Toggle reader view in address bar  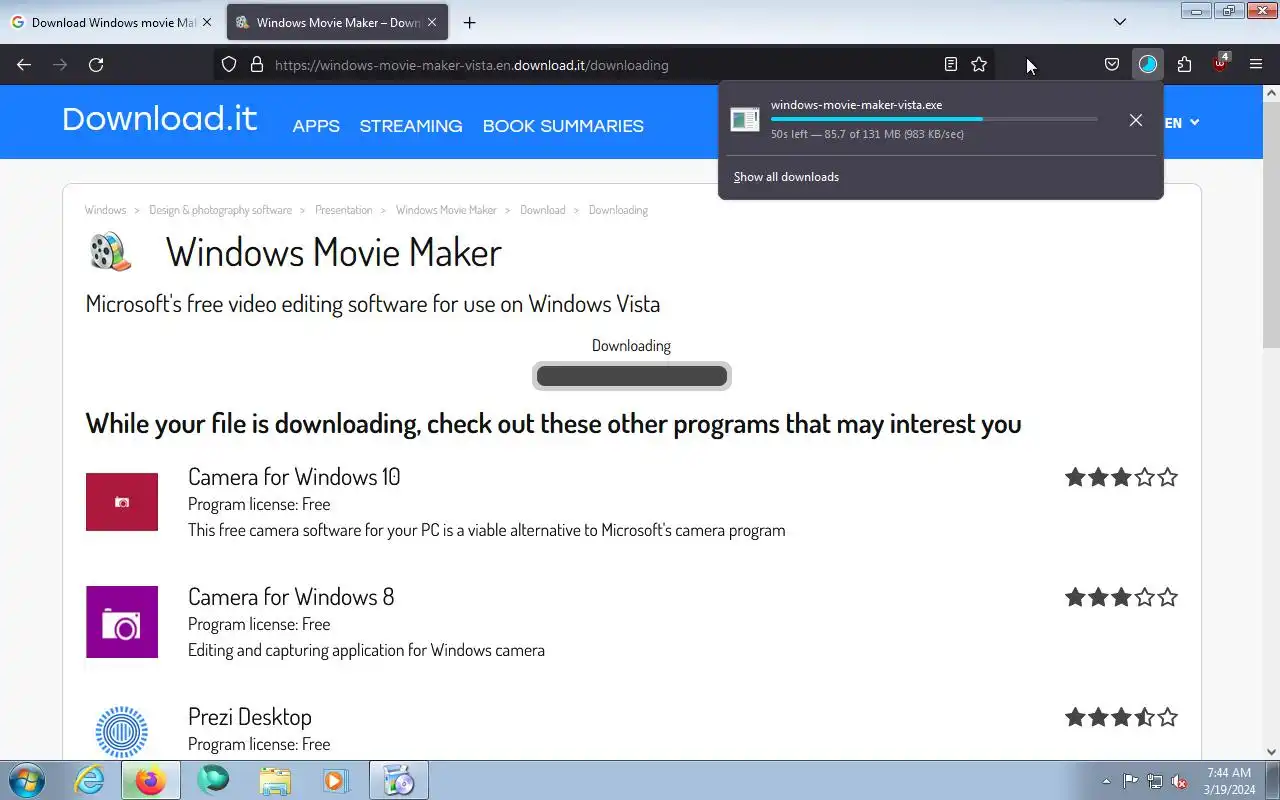click(951, 65)
